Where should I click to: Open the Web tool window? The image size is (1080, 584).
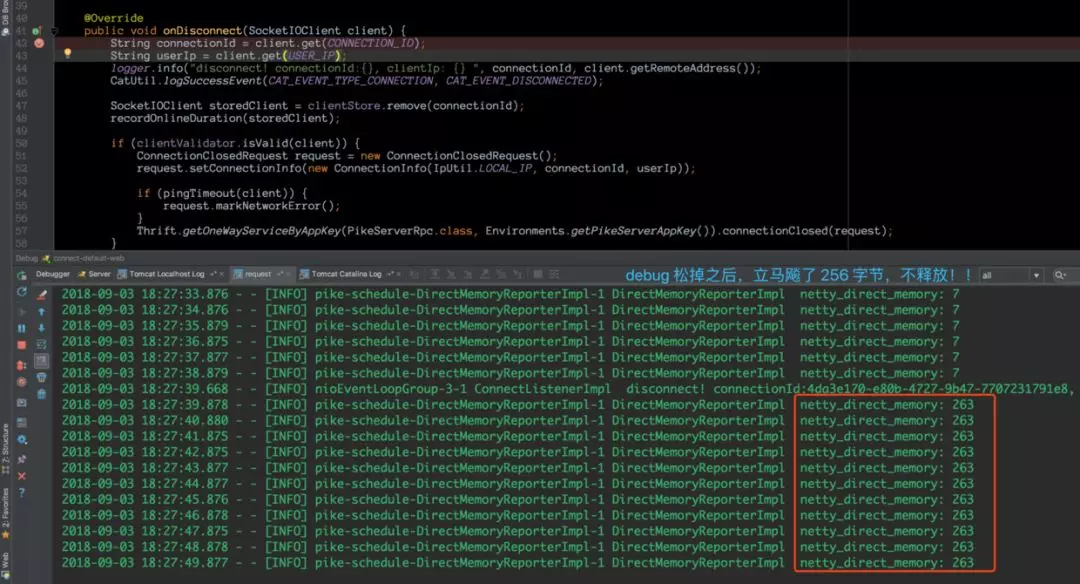tap(6, 565)
